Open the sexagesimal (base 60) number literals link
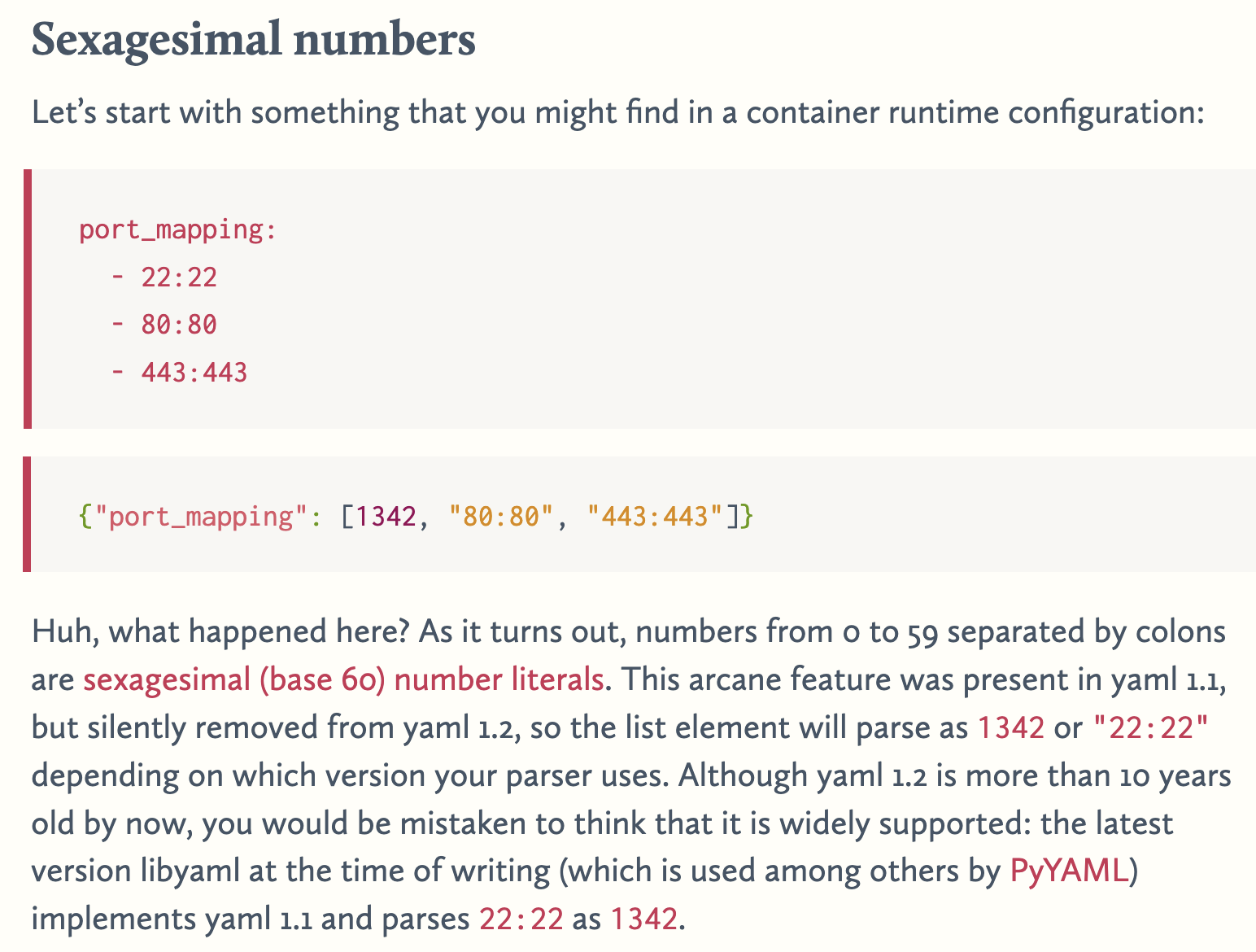The width and height of the screenshot is (1256, 952). 343,679
